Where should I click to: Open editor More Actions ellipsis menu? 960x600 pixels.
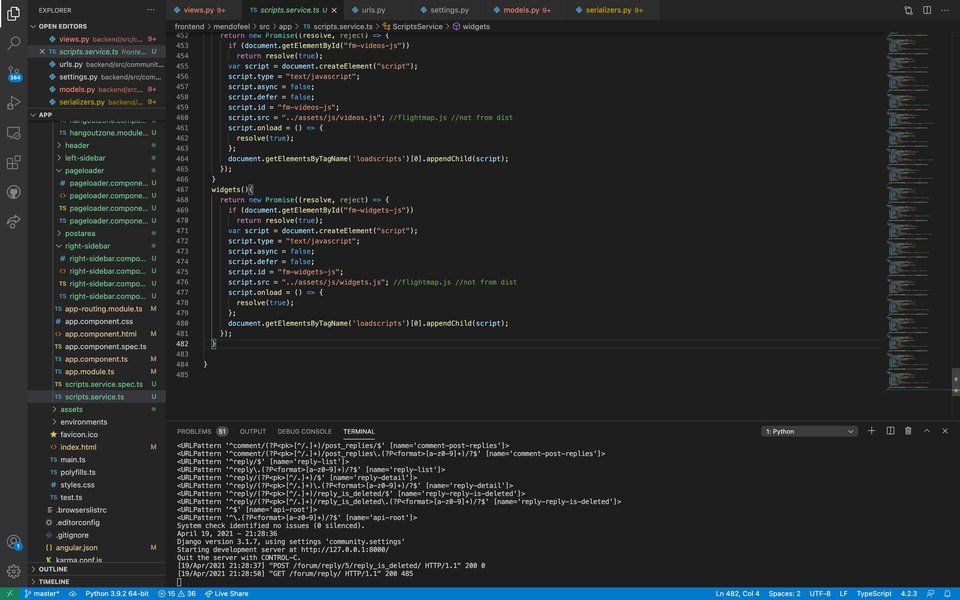point(945,10)
